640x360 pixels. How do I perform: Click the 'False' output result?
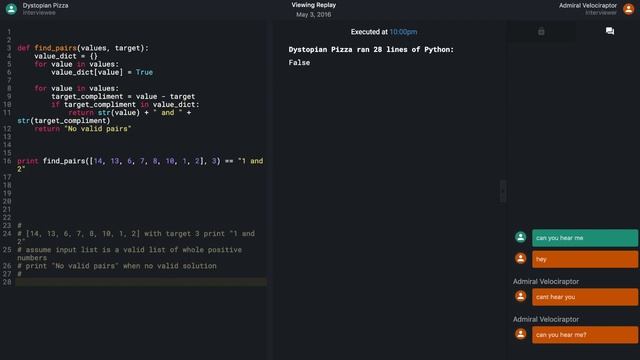click(x=299, y=62)
